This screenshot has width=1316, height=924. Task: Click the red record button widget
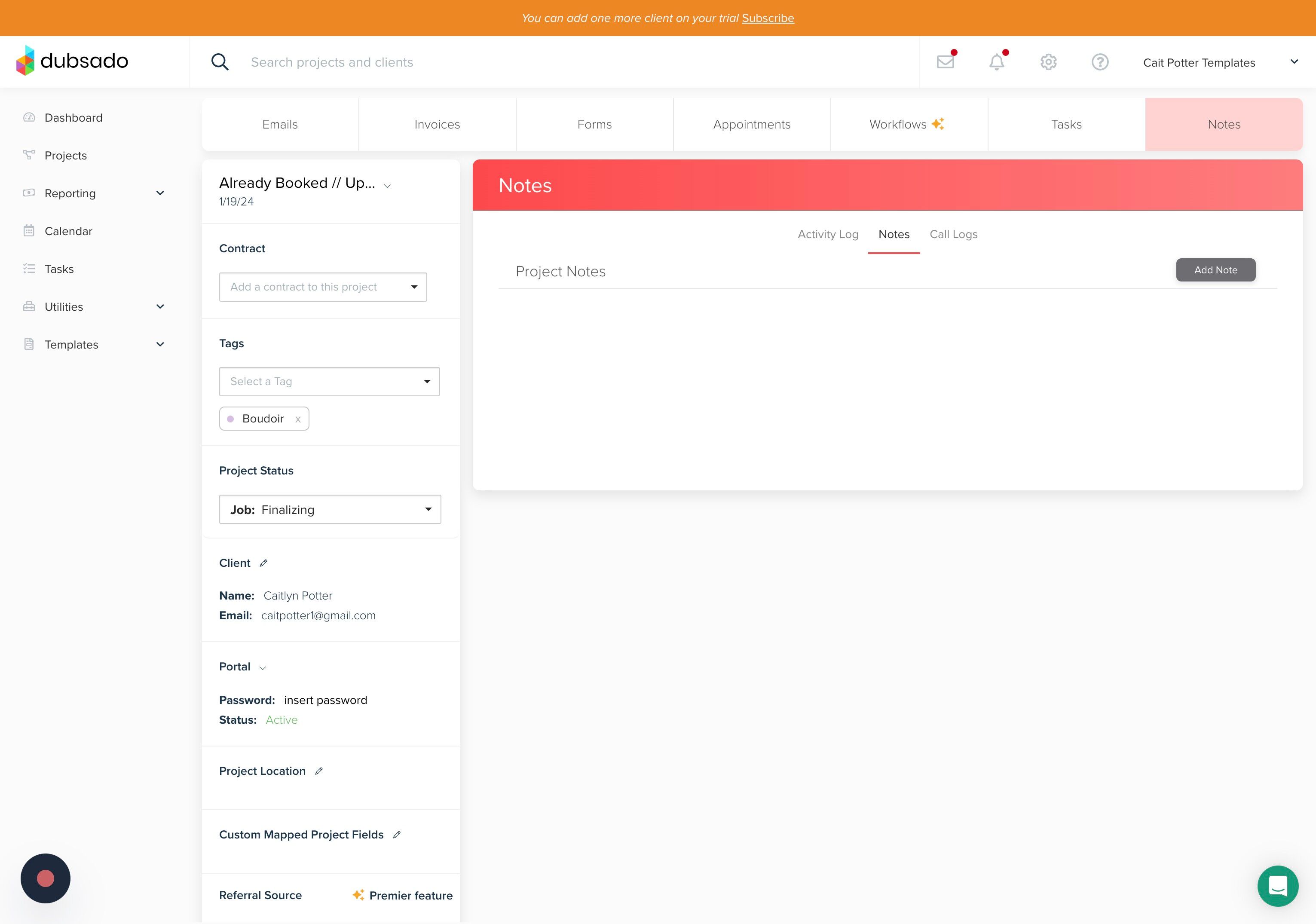click(x=45, y=878)
